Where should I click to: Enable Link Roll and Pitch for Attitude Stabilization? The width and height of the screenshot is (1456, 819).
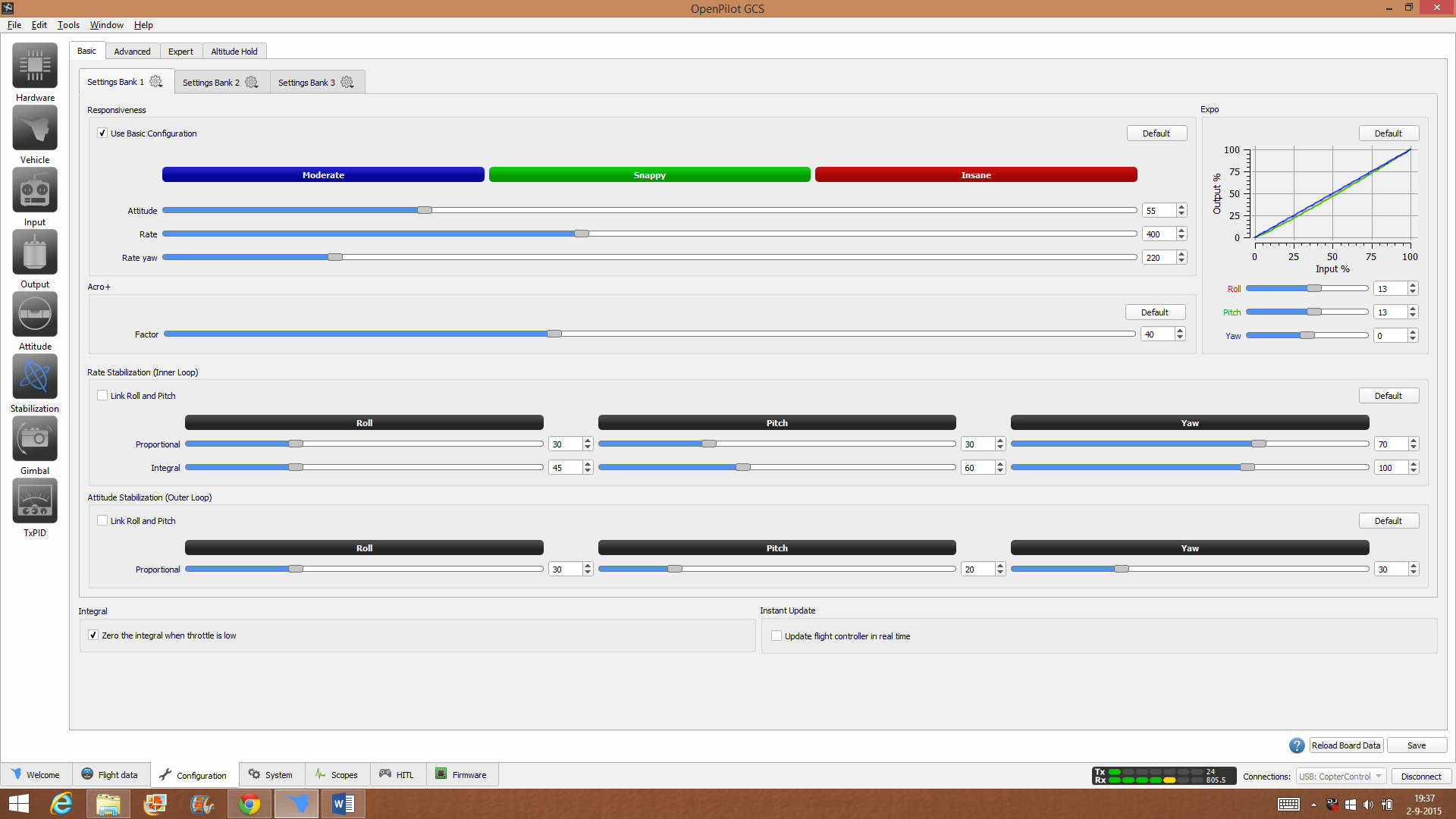pos(102,520)
